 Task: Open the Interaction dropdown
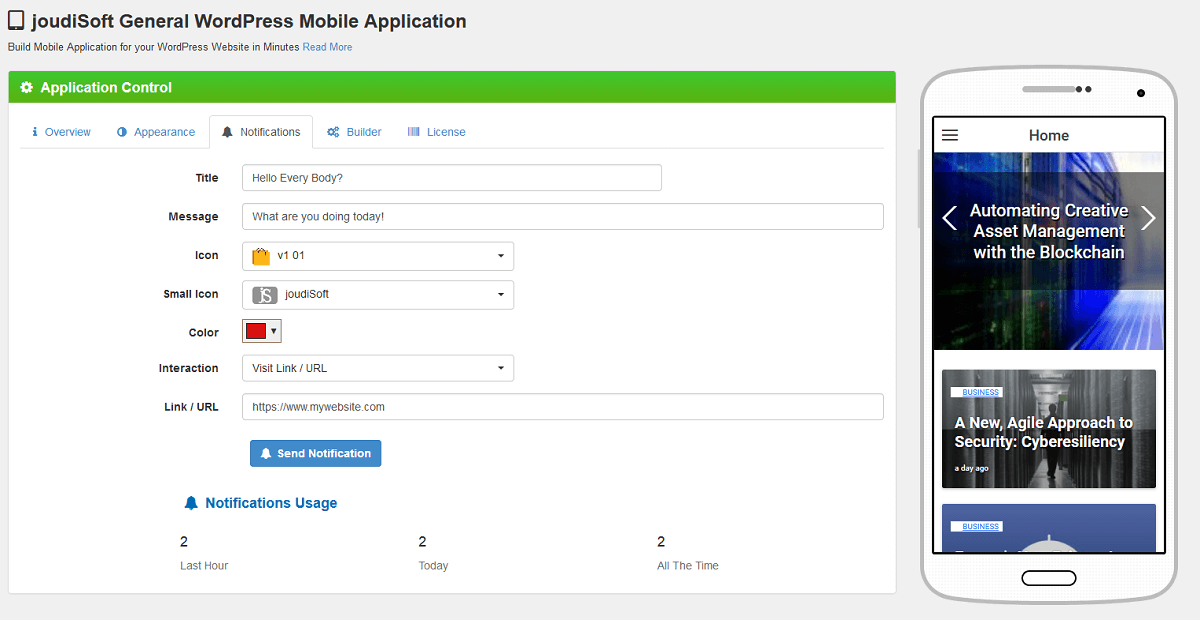pos(378,368)
